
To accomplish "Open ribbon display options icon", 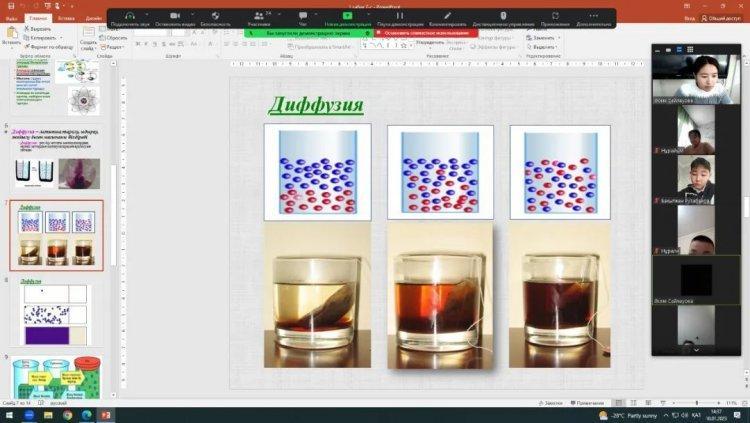I will tap(687, 6).
